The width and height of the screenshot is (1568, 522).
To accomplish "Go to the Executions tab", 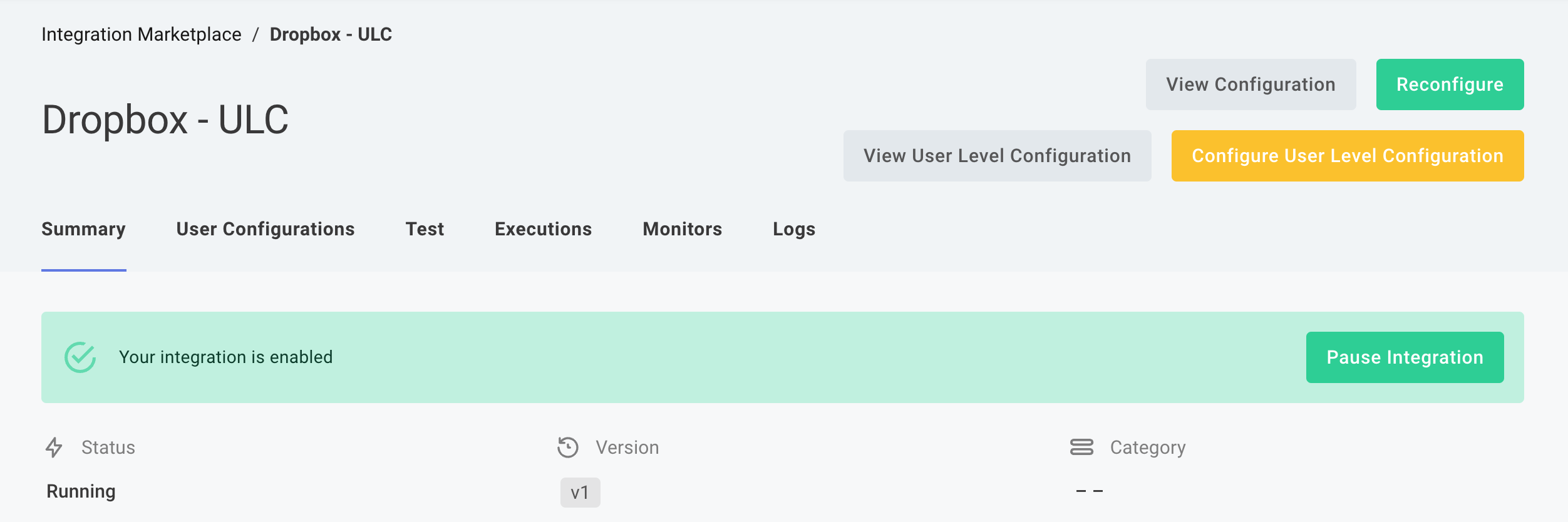I will point(543,229).
